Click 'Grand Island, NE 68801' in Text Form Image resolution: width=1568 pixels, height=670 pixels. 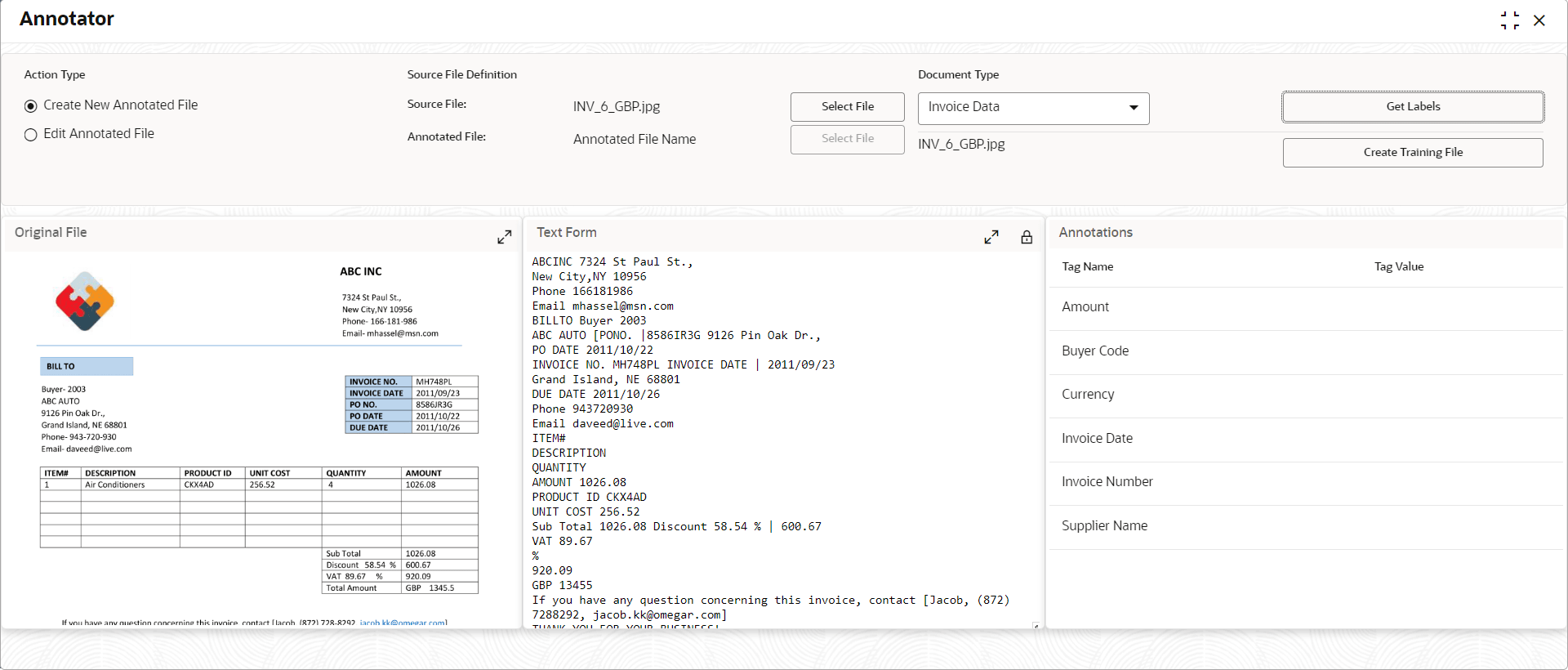tap(606, 380)
